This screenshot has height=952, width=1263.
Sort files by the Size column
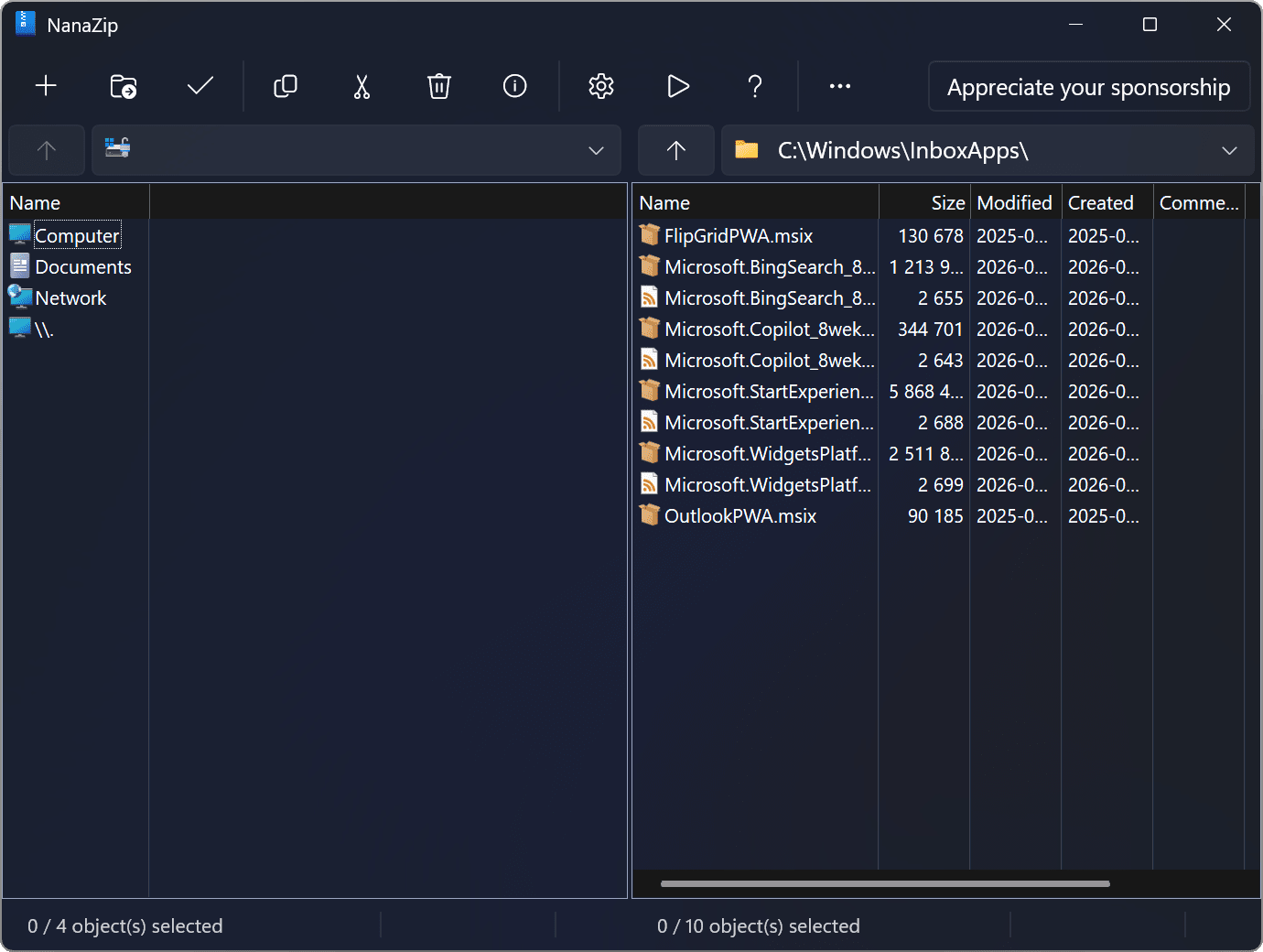947,201
